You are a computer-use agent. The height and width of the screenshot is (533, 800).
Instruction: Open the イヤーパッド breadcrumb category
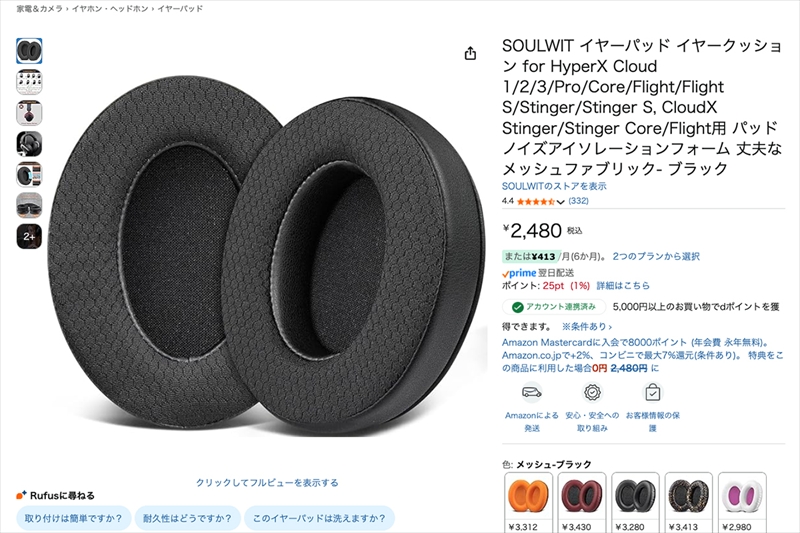tap(180, 9)
